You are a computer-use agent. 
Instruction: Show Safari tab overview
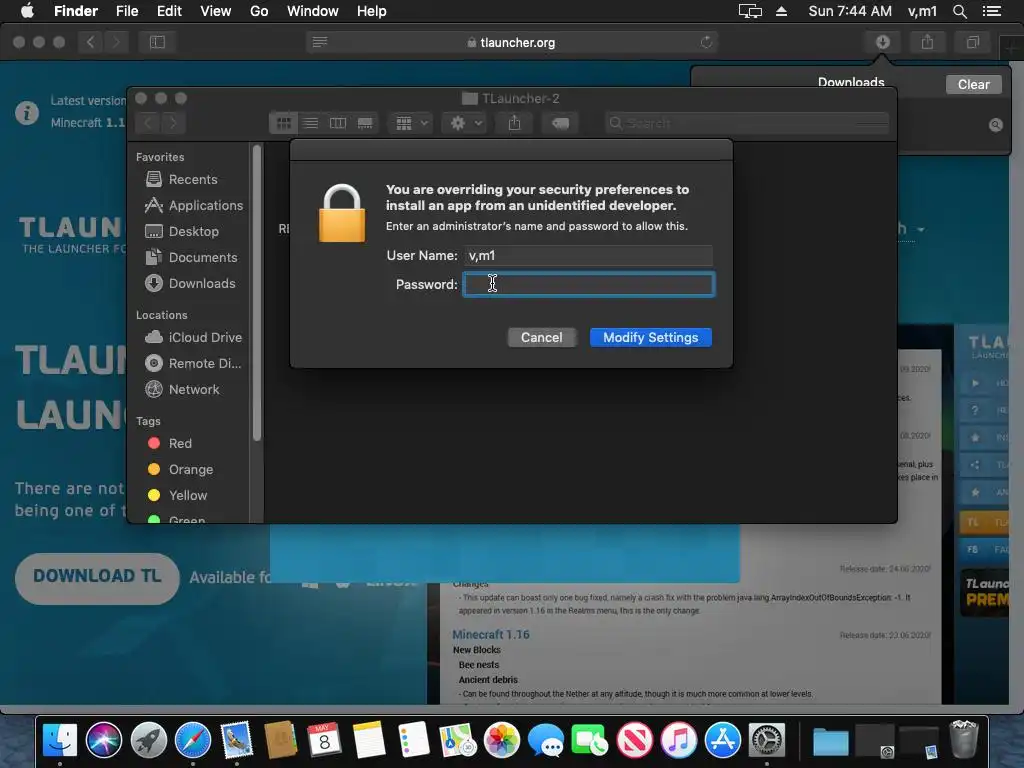pos(973,42)
